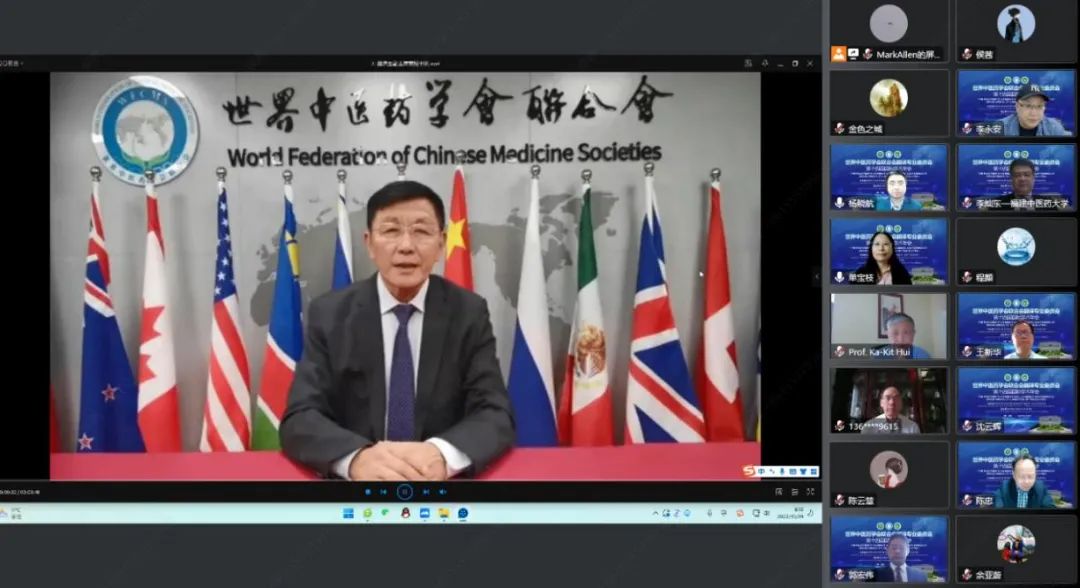Select participant 金色之城's tile

pos(889,103)
